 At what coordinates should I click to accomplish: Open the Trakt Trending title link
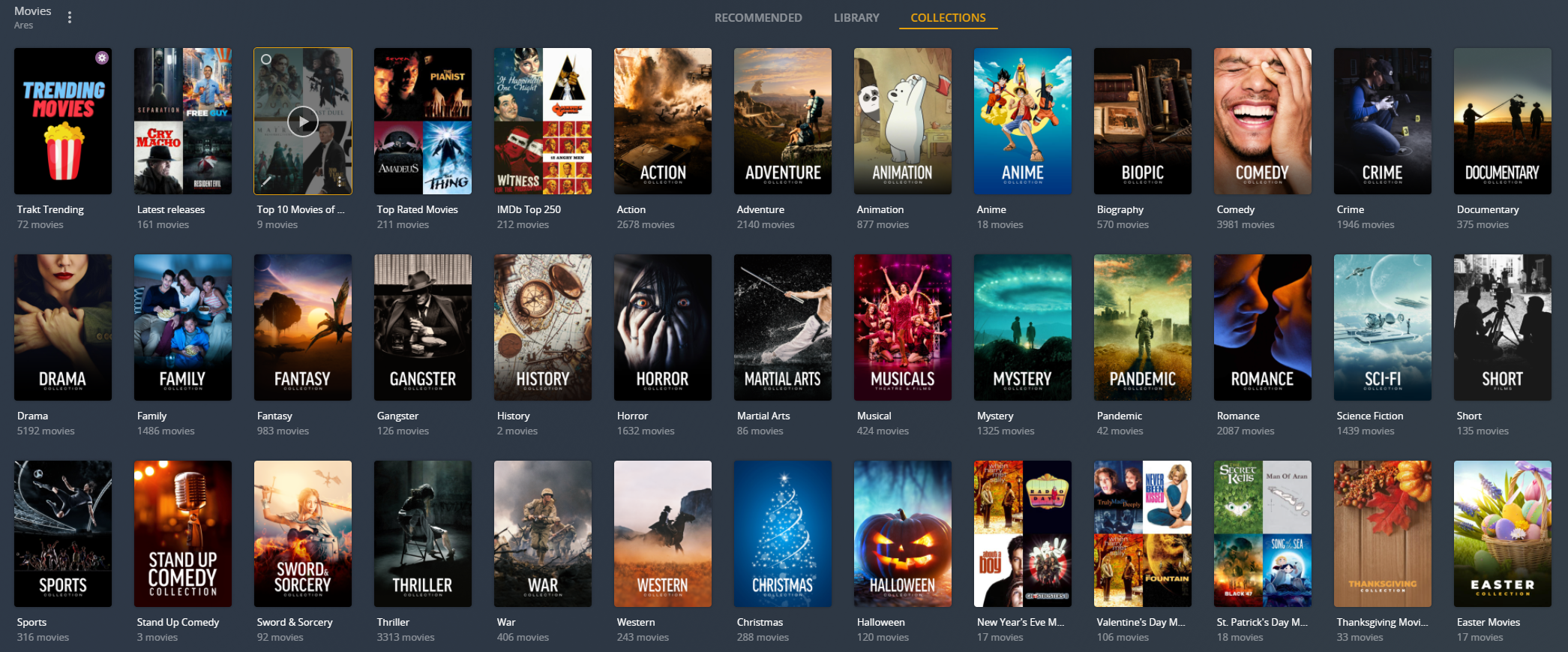[50, 209]
